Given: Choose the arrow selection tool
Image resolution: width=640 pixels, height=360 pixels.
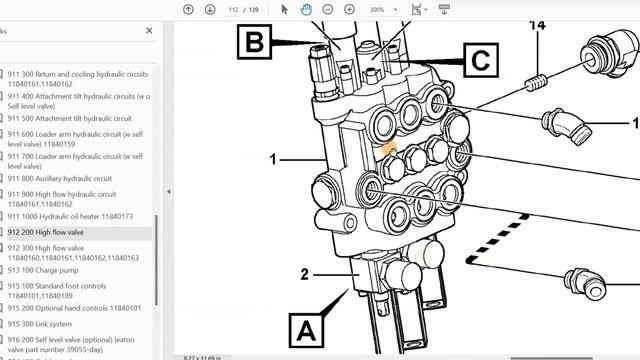Looking at the screenshot, I should (x=284, y=9).
